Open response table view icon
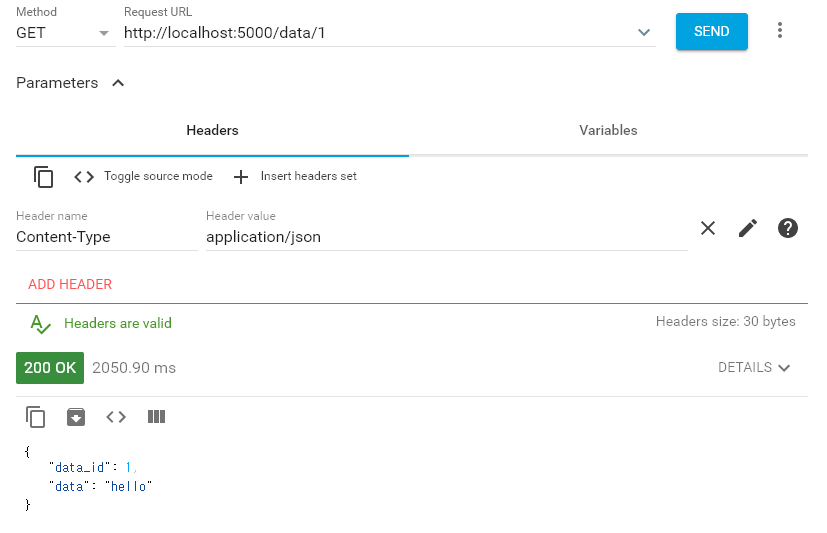 tap(157, 417)
